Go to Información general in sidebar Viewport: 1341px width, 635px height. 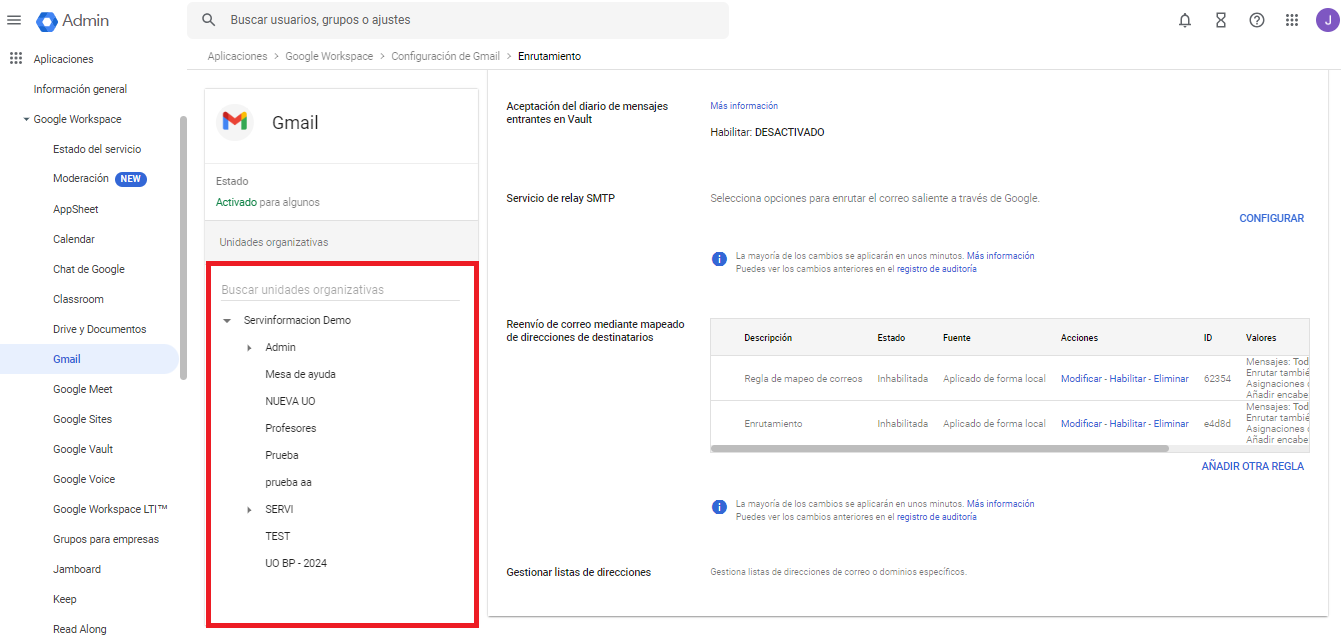81,89
